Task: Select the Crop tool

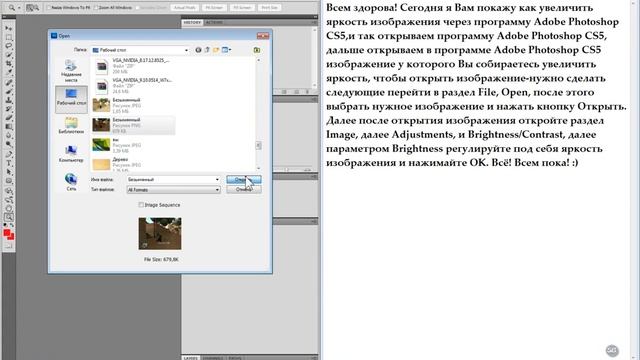Action: click(9, 64)
